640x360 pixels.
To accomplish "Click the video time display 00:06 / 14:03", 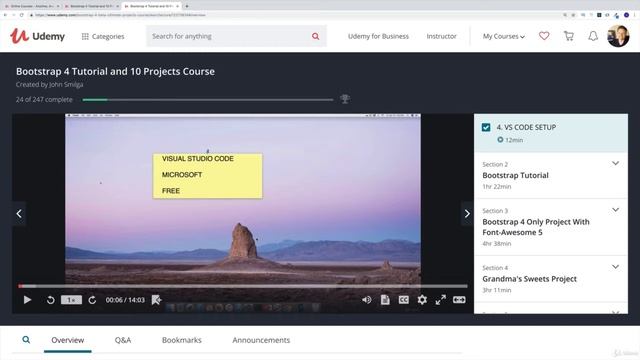I will tap(125, 300).
